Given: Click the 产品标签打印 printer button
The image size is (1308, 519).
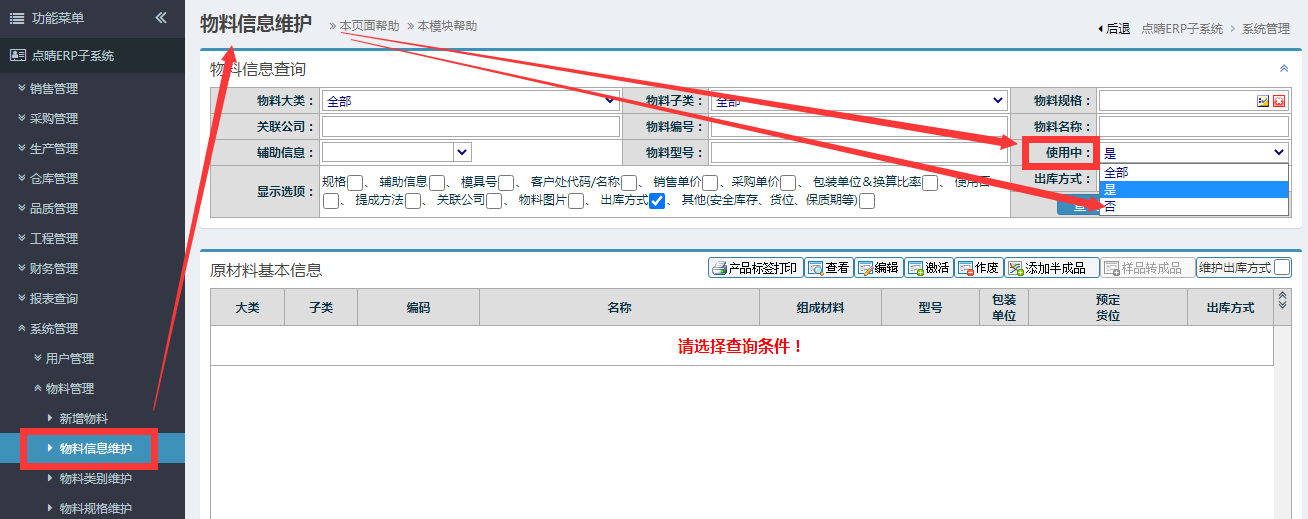Looking at the screenshot, I should 755,268.
